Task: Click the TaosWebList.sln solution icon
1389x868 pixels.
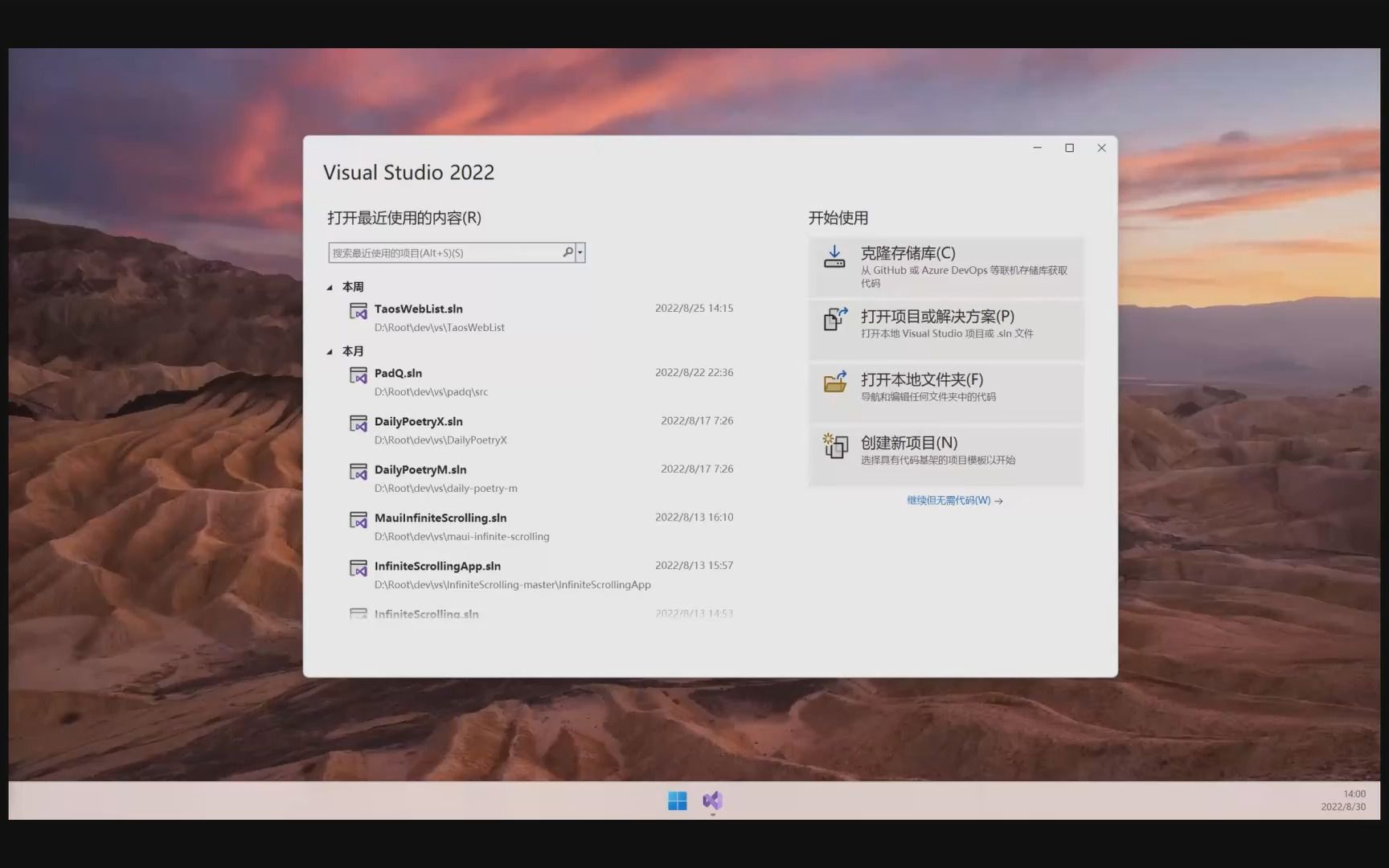Action: [x=359, y=310]
